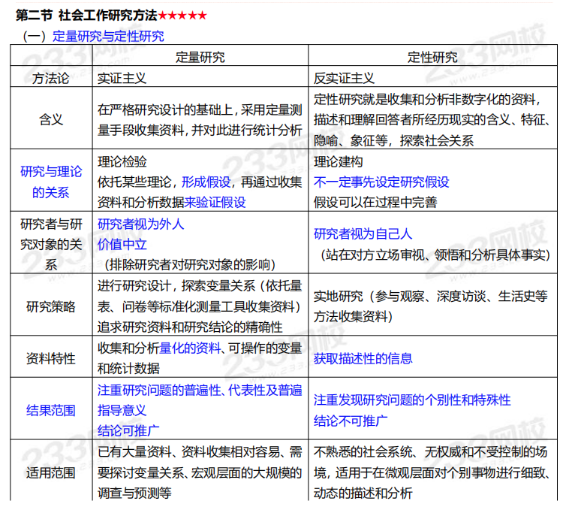Click the text 不熟悉的社会系统

(x=363, y=452)
